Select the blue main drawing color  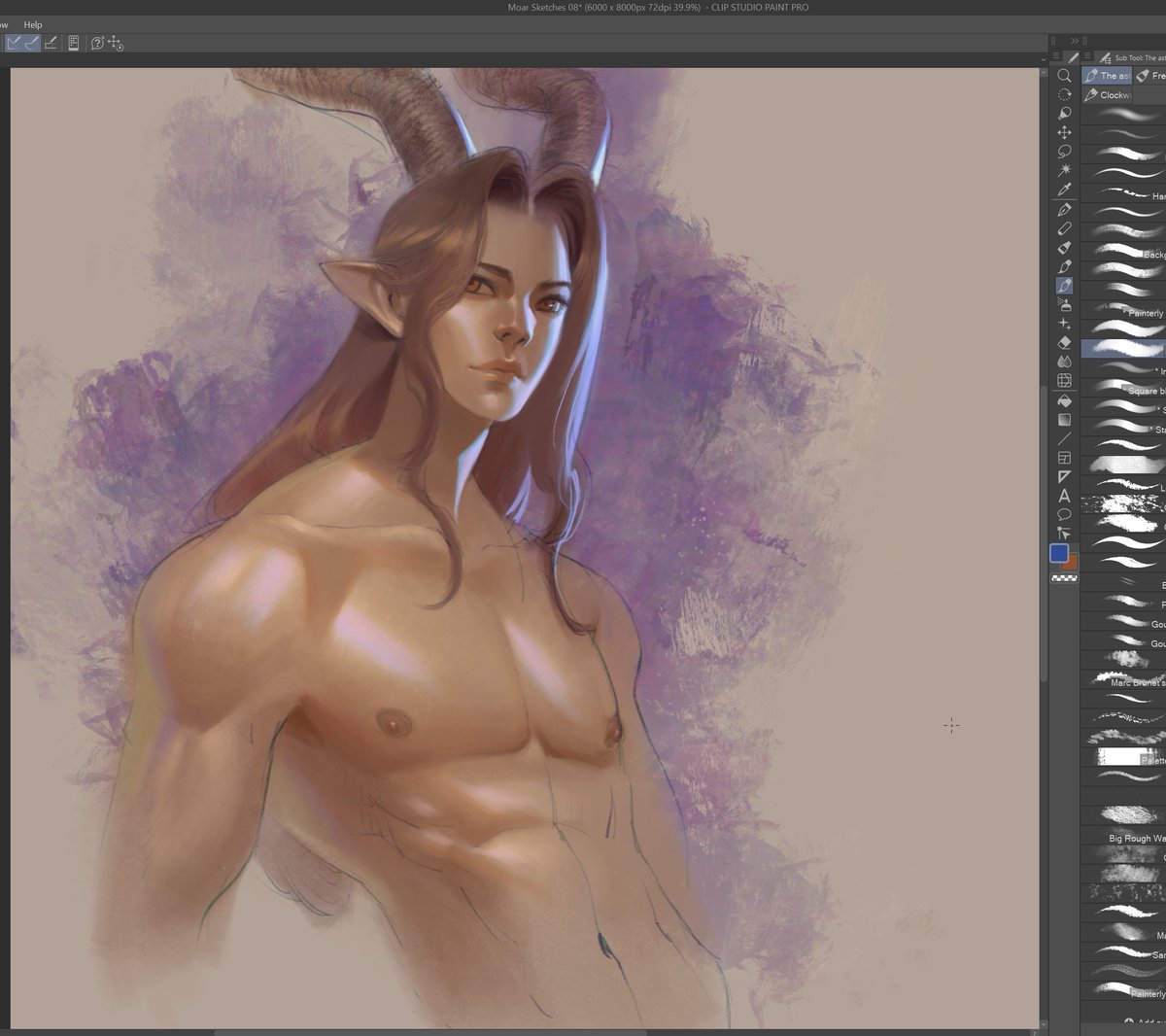click(x=1059, y=553)
